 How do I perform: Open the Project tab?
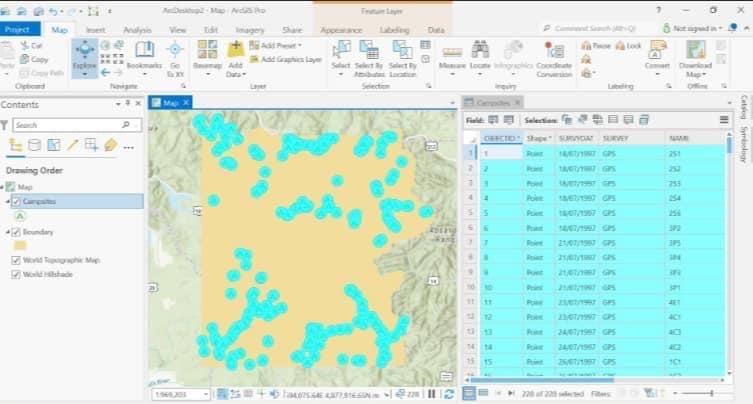(x=17, y=30)
